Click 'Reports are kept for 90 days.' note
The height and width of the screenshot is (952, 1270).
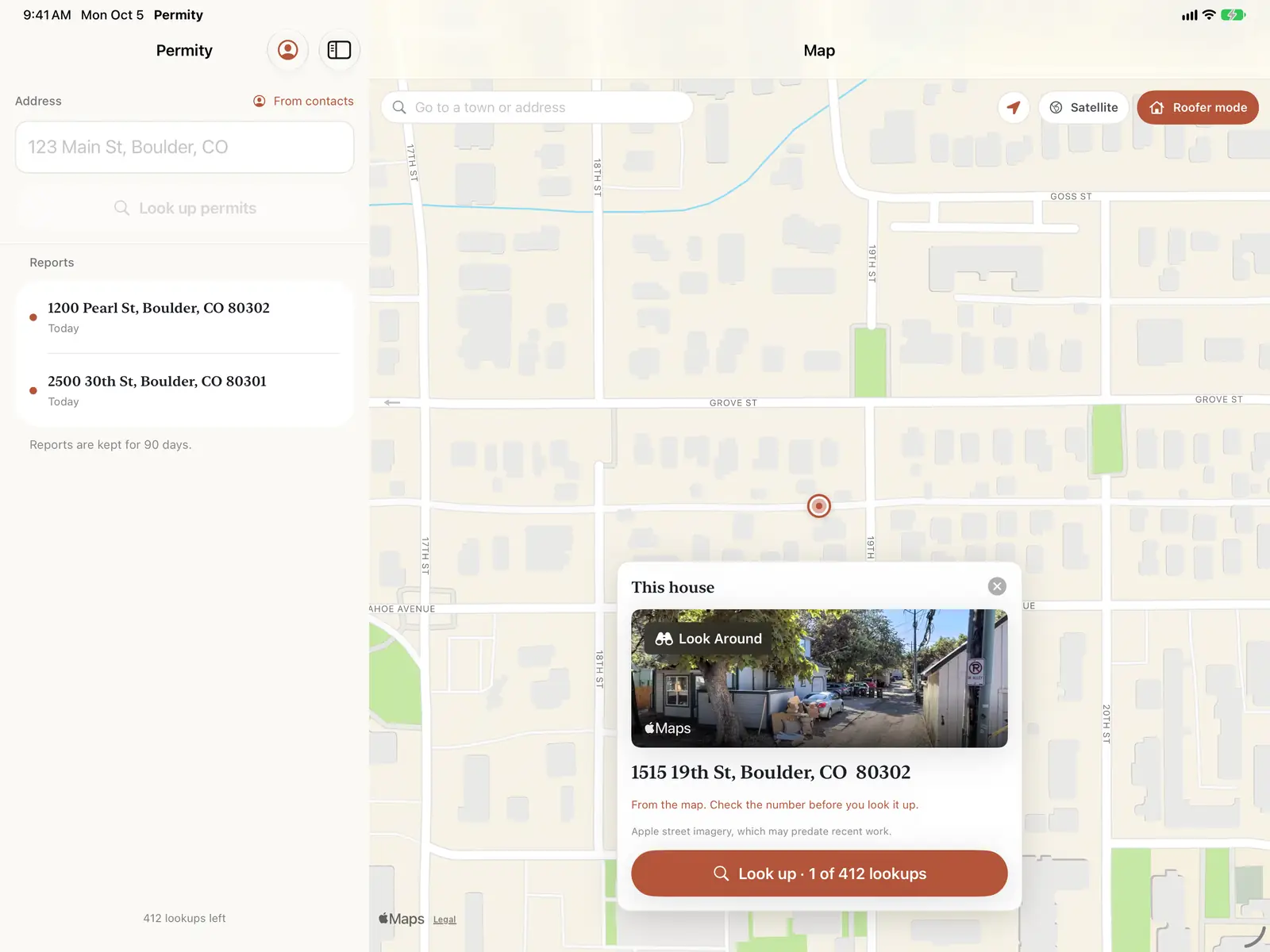[x=110, y=444]
